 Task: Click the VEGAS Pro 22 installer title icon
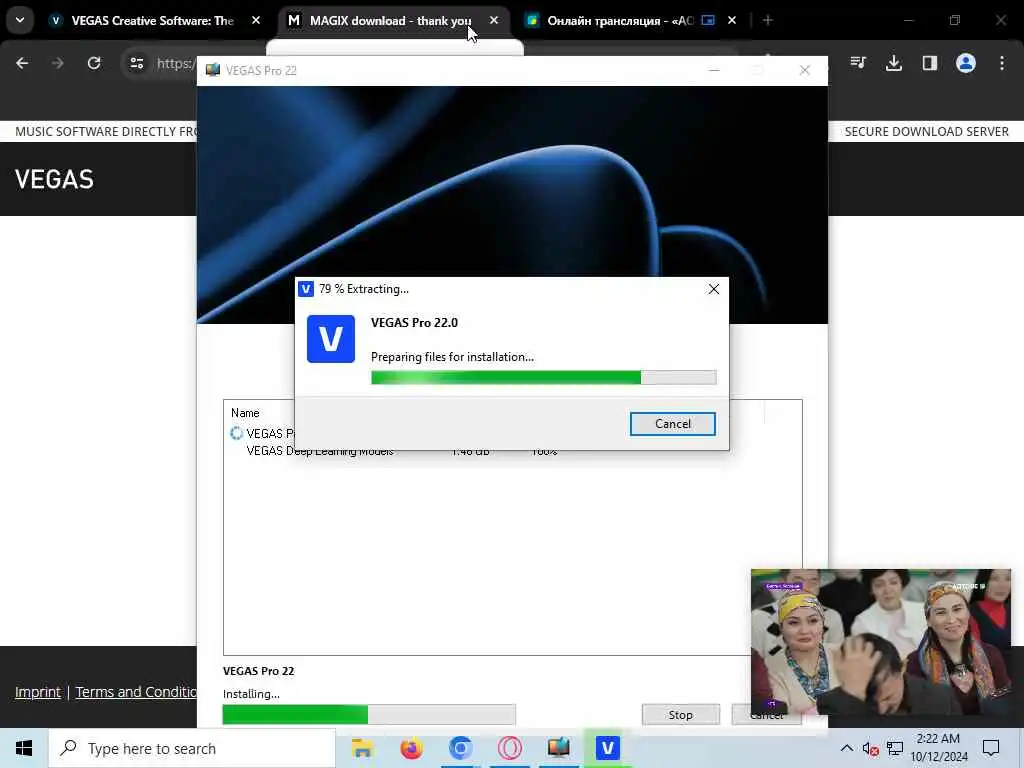tap(212, 71)
